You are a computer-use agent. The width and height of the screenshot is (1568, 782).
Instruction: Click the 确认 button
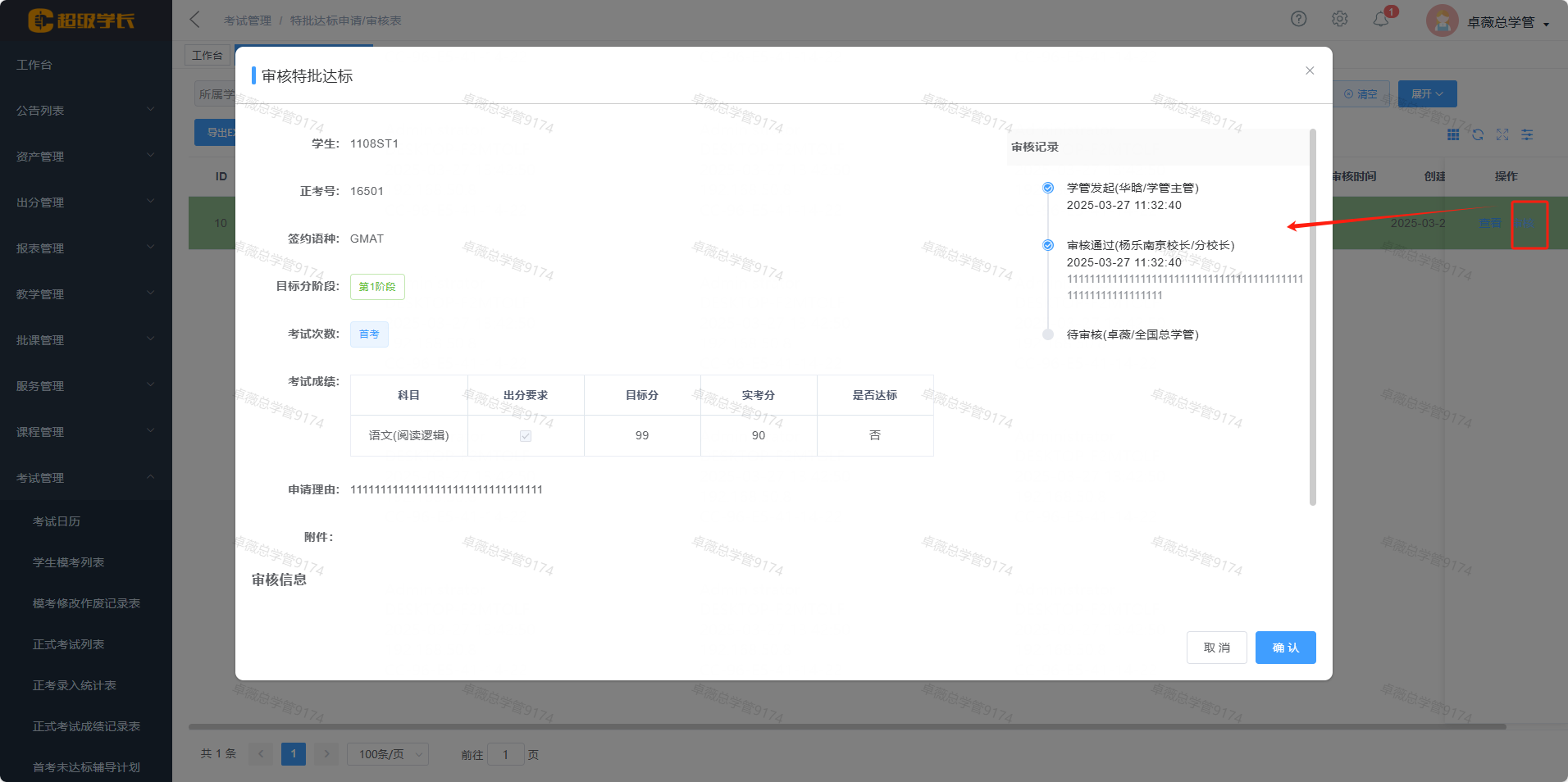[1285, 648]
